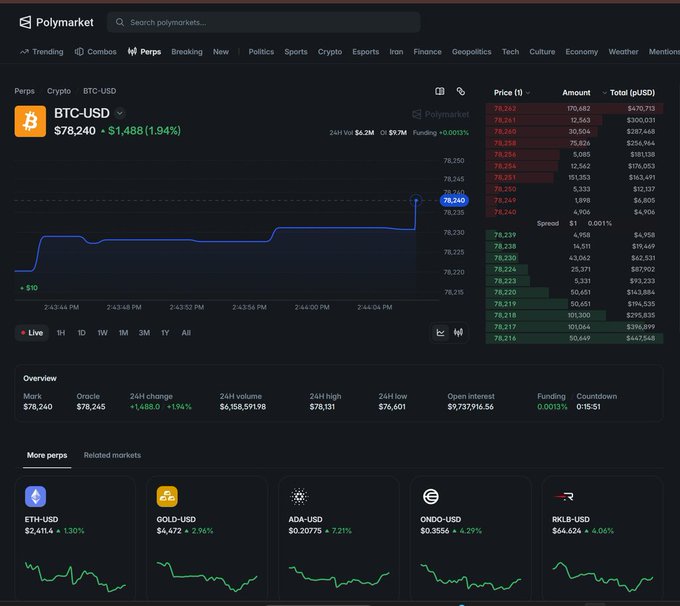Go to Geopolitics category
Screen dimensions: 680x606
pyautogui.click(x=471, y=52)
